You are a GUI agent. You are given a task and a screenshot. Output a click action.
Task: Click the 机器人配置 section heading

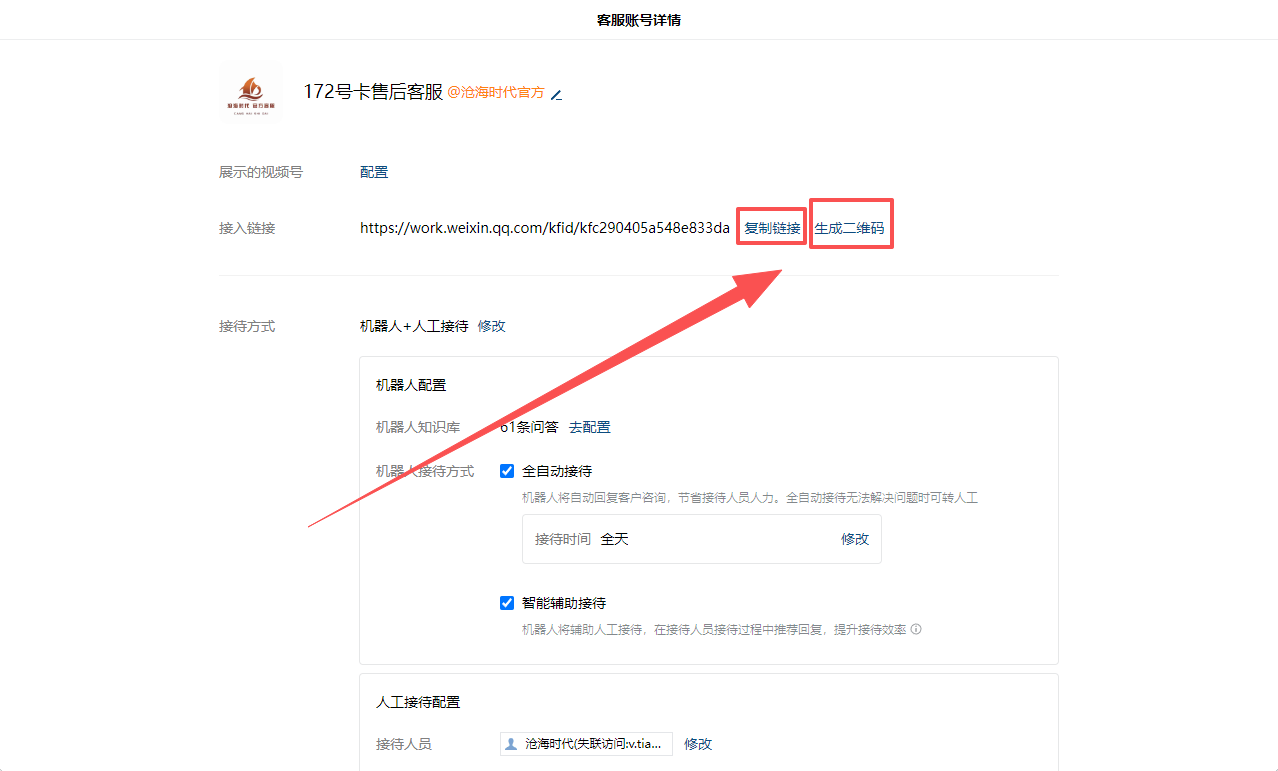click(x=411, y=385)
